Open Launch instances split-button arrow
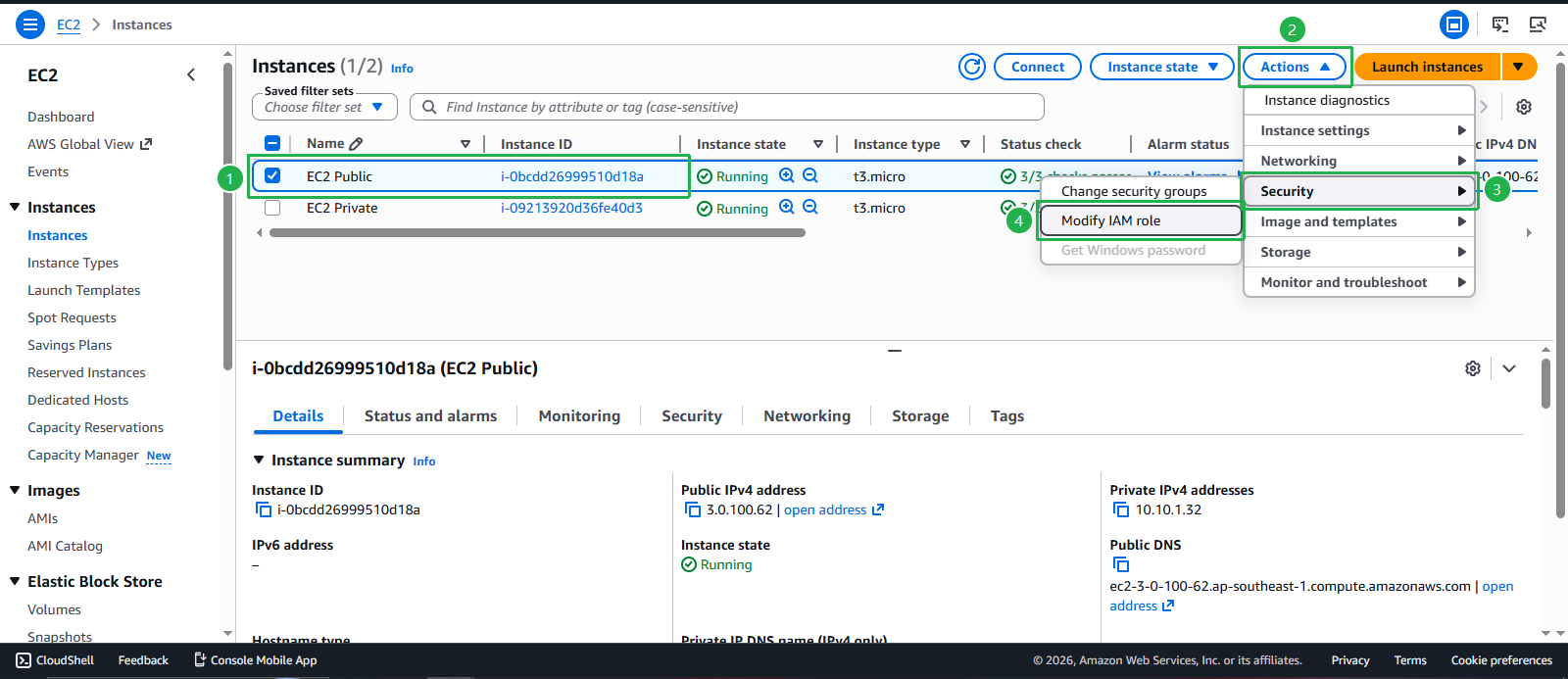1568x679 pixels. click(1518, 67)
